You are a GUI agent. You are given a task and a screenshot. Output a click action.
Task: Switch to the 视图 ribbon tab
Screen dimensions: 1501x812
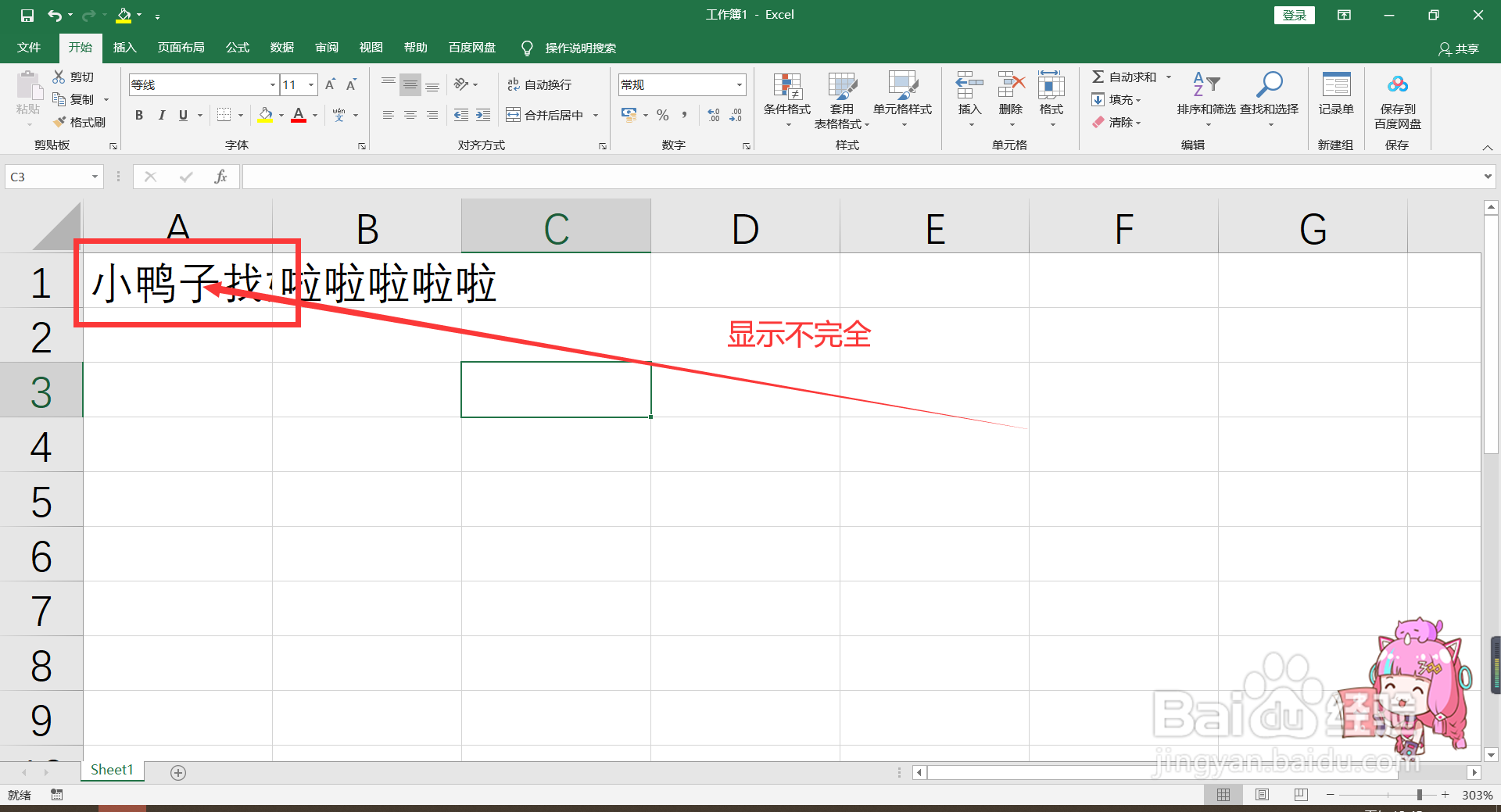coord(371,47)
